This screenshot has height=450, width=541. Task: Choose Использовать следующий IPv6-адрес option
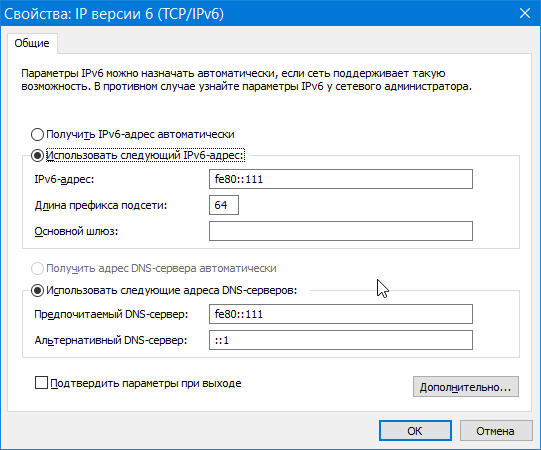[x=37, y=156]
